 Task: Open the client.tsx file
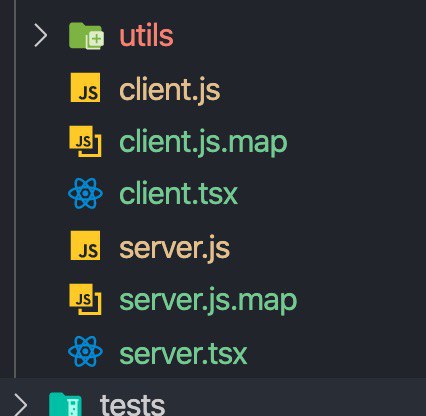click(x=178, y=193)
